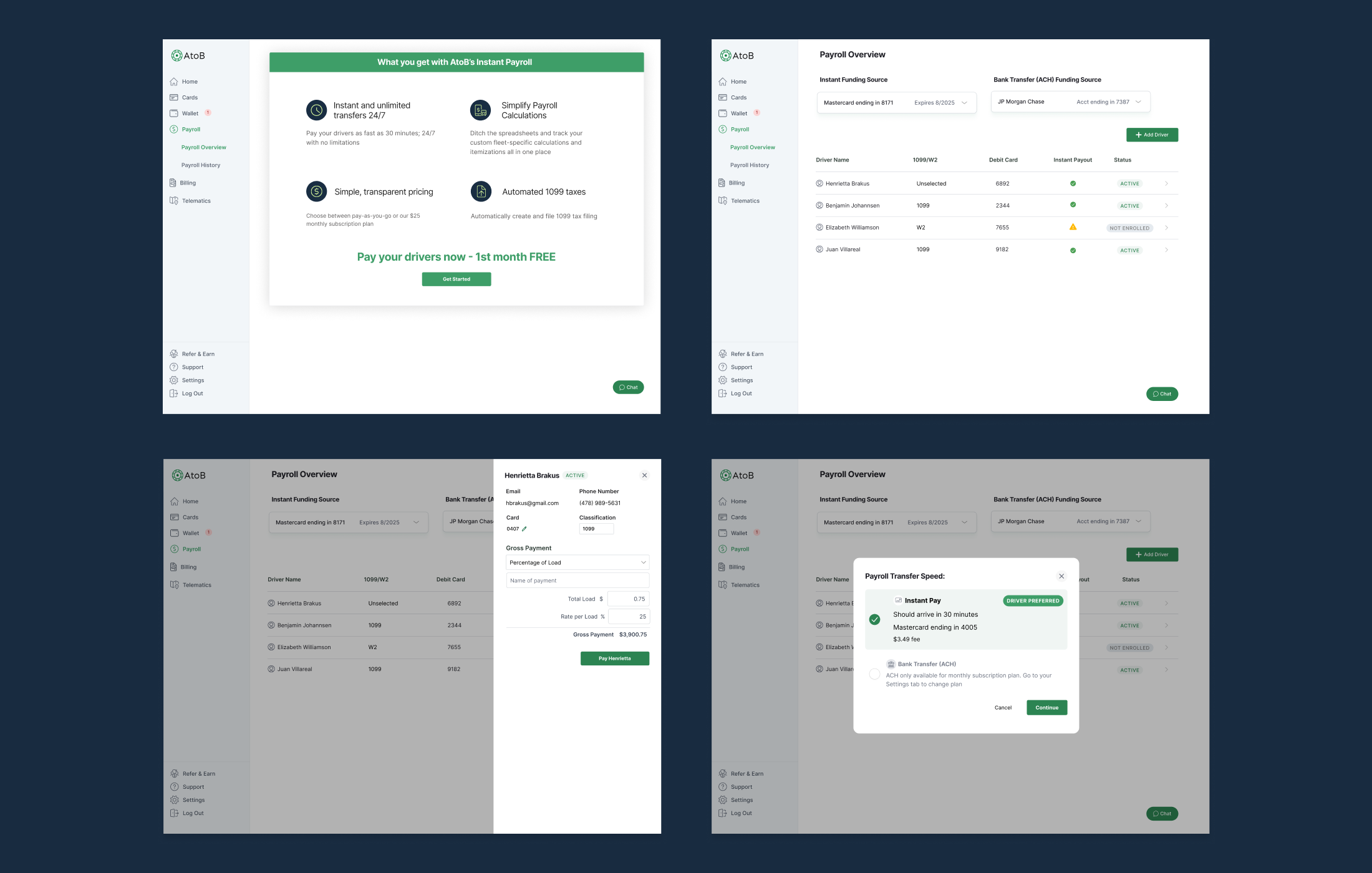Open the Billing section

(x=188, y=182)
